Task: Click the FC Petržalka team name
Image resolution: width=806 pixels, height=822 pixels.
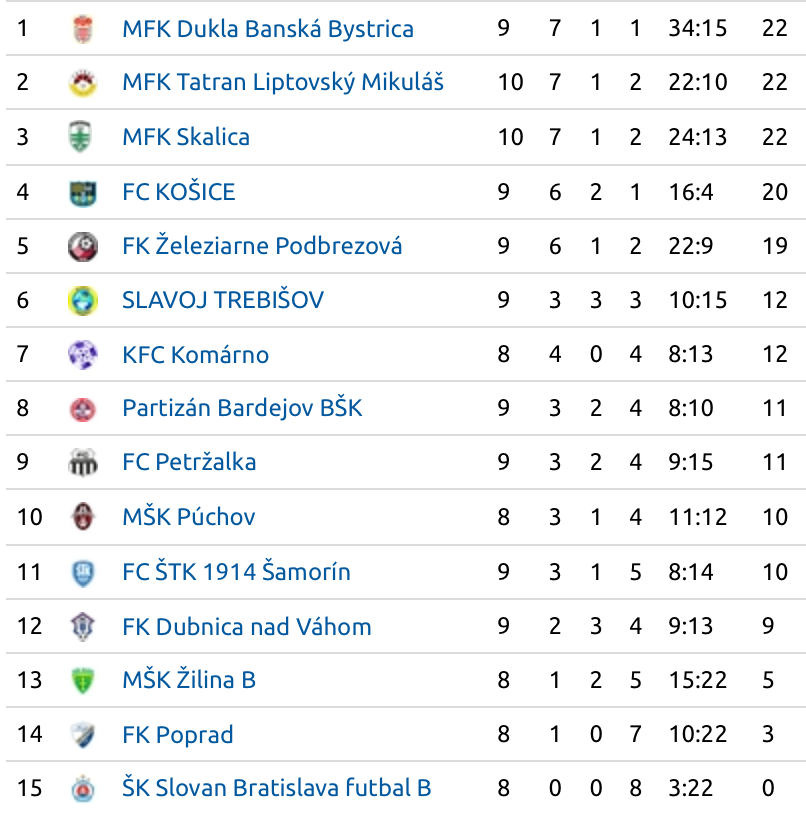Action: [x=189, y=462]
